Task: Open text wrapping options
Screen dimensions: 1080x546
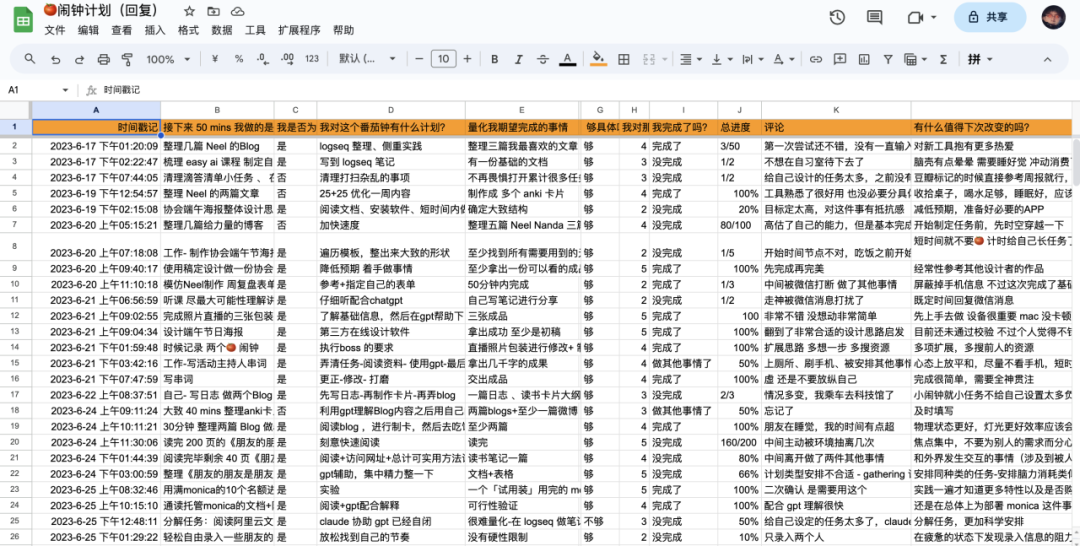Action: click(751, 59)
